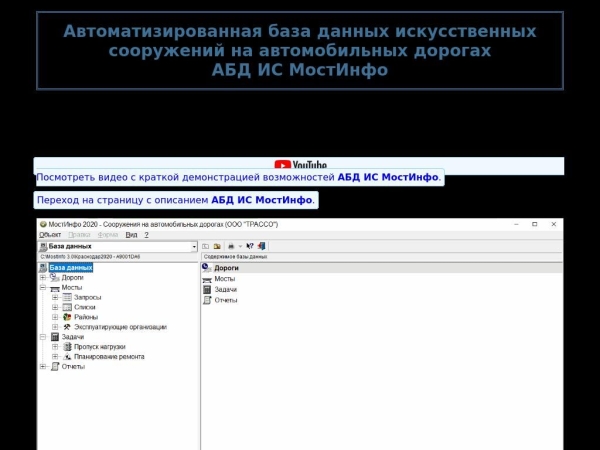Click the Мосты icon in the content list
Viewport: 600px width, 450px height.
point(207,279)
